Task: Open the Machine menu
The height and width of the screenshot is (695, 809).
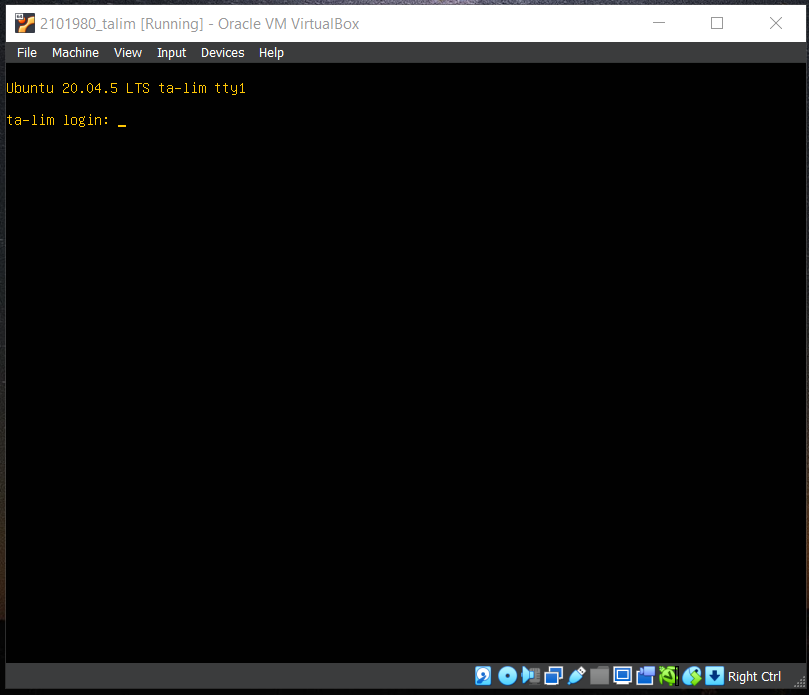Action: [75, 53]
